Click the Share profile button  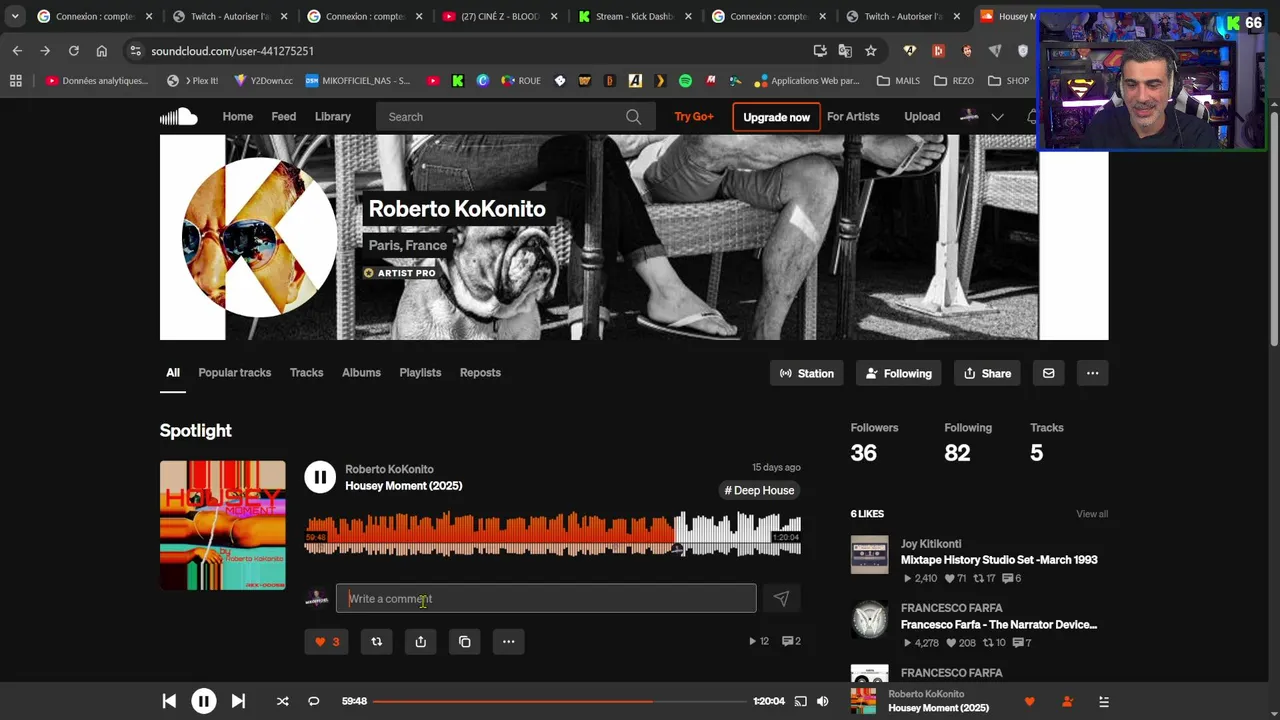tap(987, 373)
